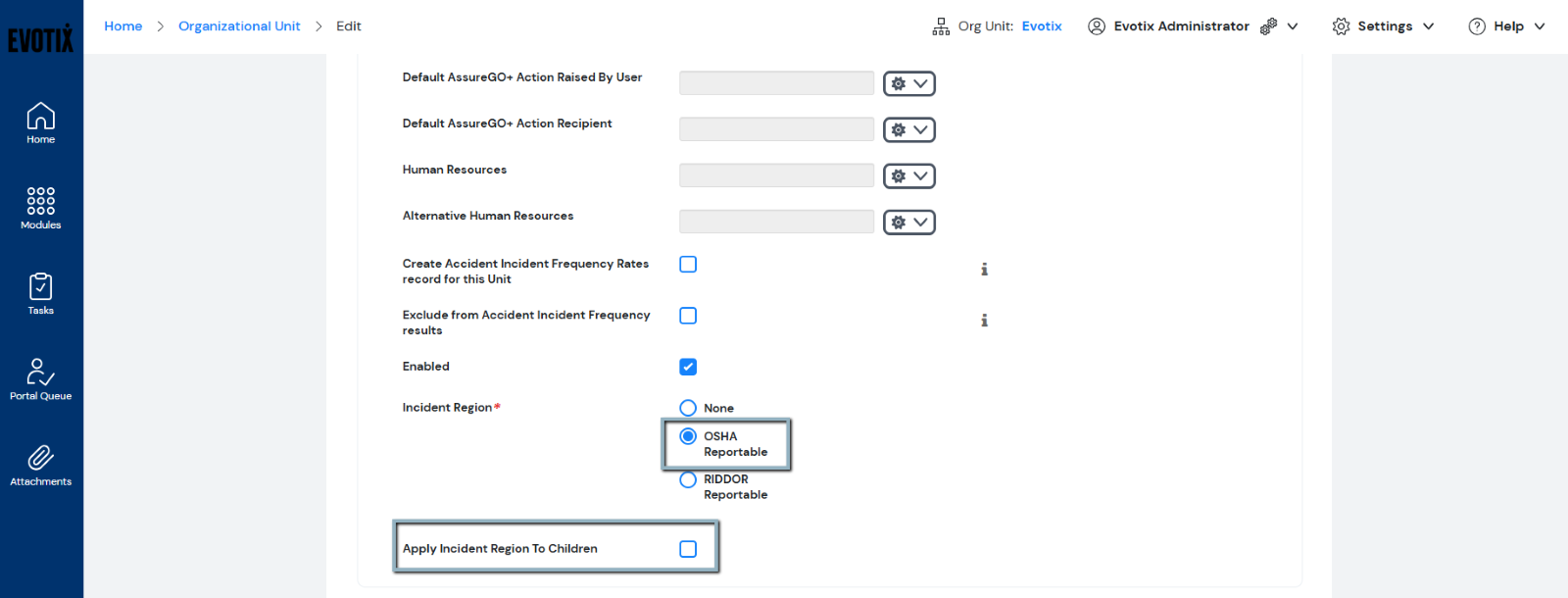Select the RIDDOR Reportable radio option

point(688,480)
